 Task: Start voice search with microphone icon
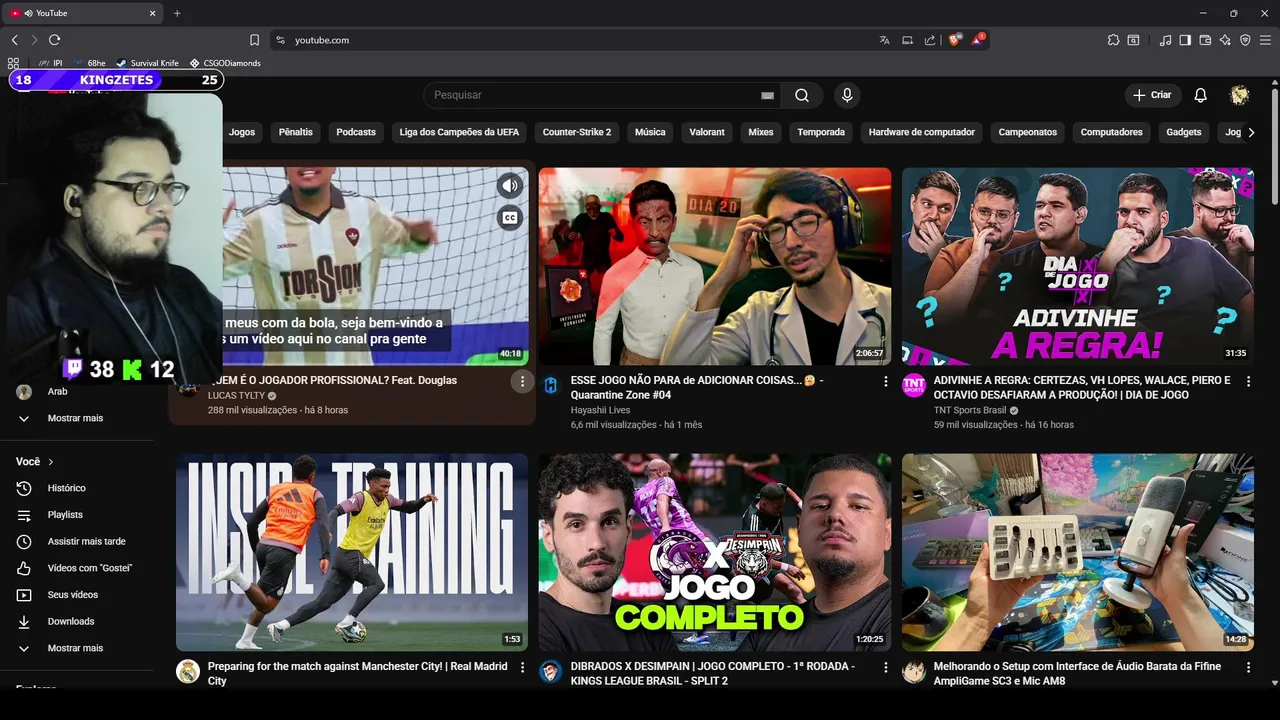pos(847,95)
